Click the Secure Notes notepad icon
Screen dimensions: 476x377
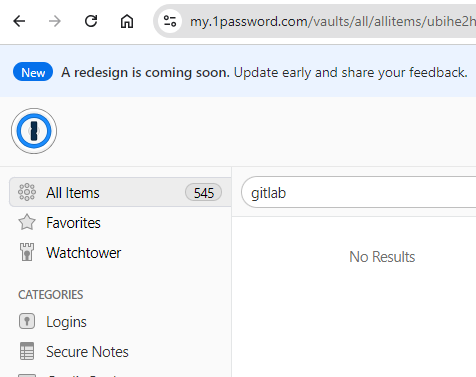27,351
